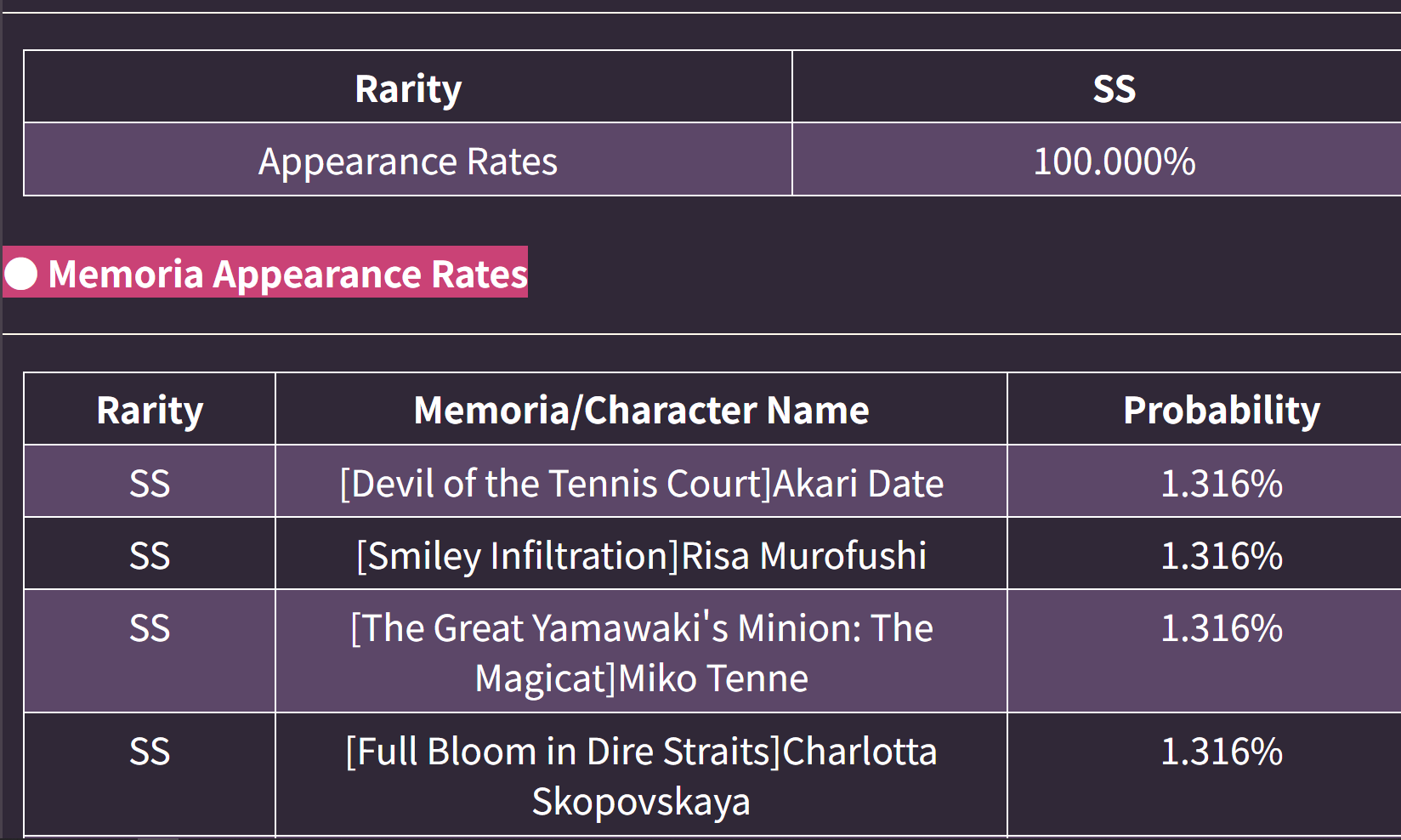Select the Memoria Appearance Rates heading
Viewport: 1401px width, 840px height.
coord(287,274)
